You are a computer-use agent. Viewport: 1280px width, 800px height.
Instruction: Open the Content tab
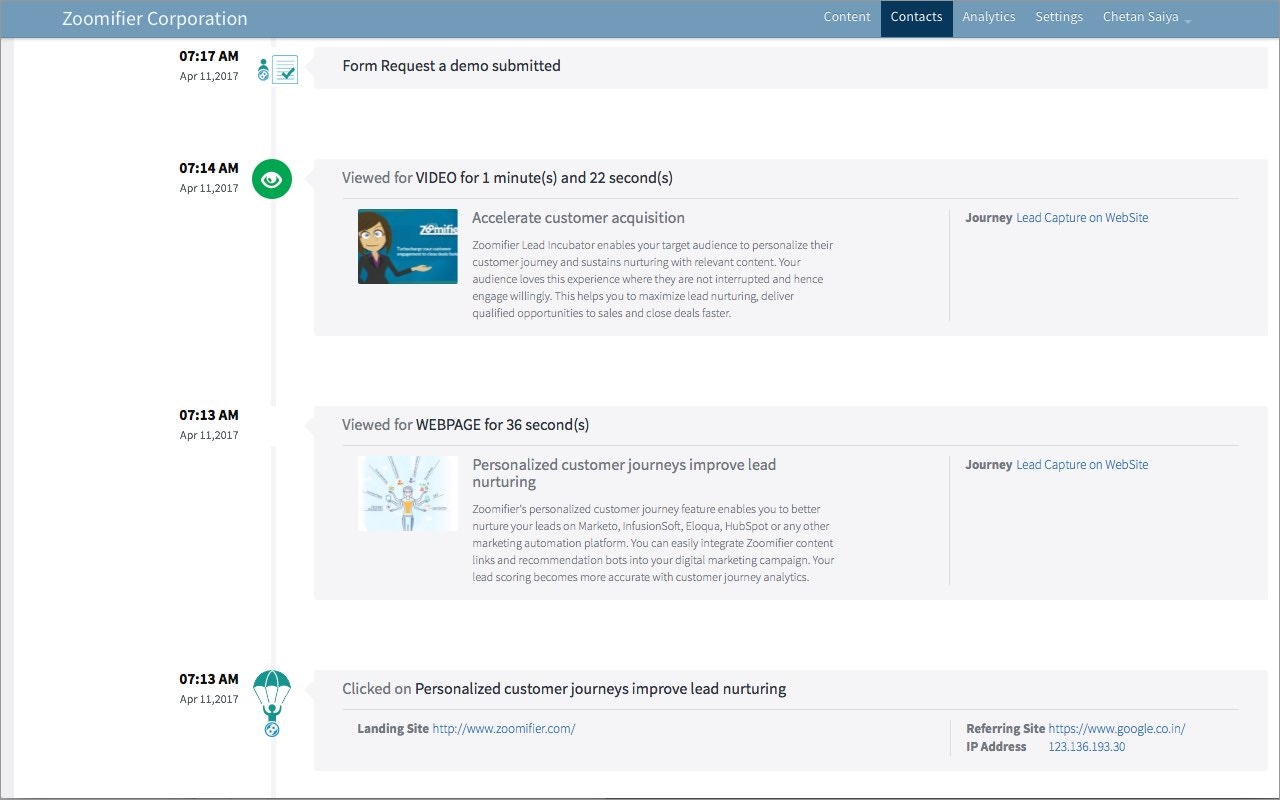pos(847,17)
